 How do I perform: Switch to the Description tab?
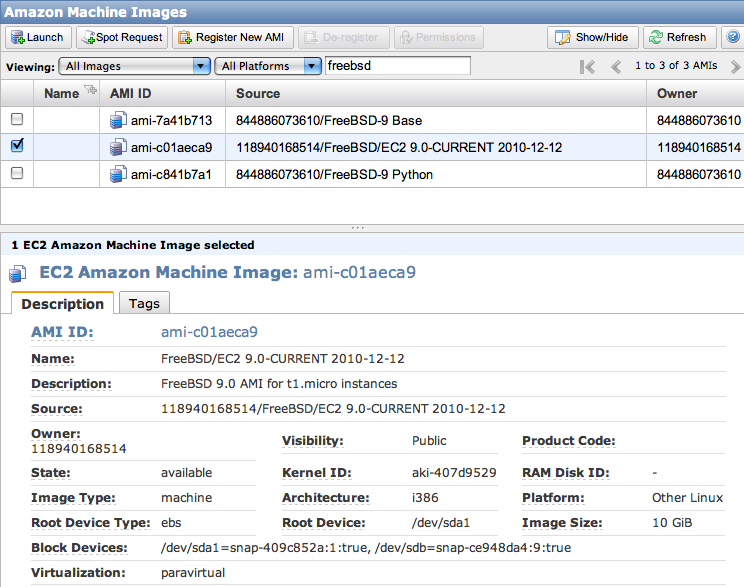(x=62, y=303)
